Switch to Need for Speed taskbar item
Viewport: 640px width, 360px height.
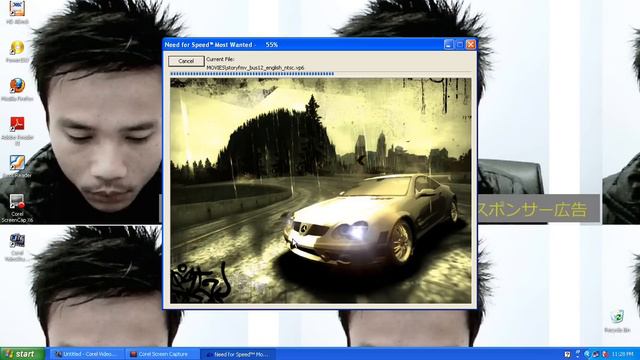[239, 354]
